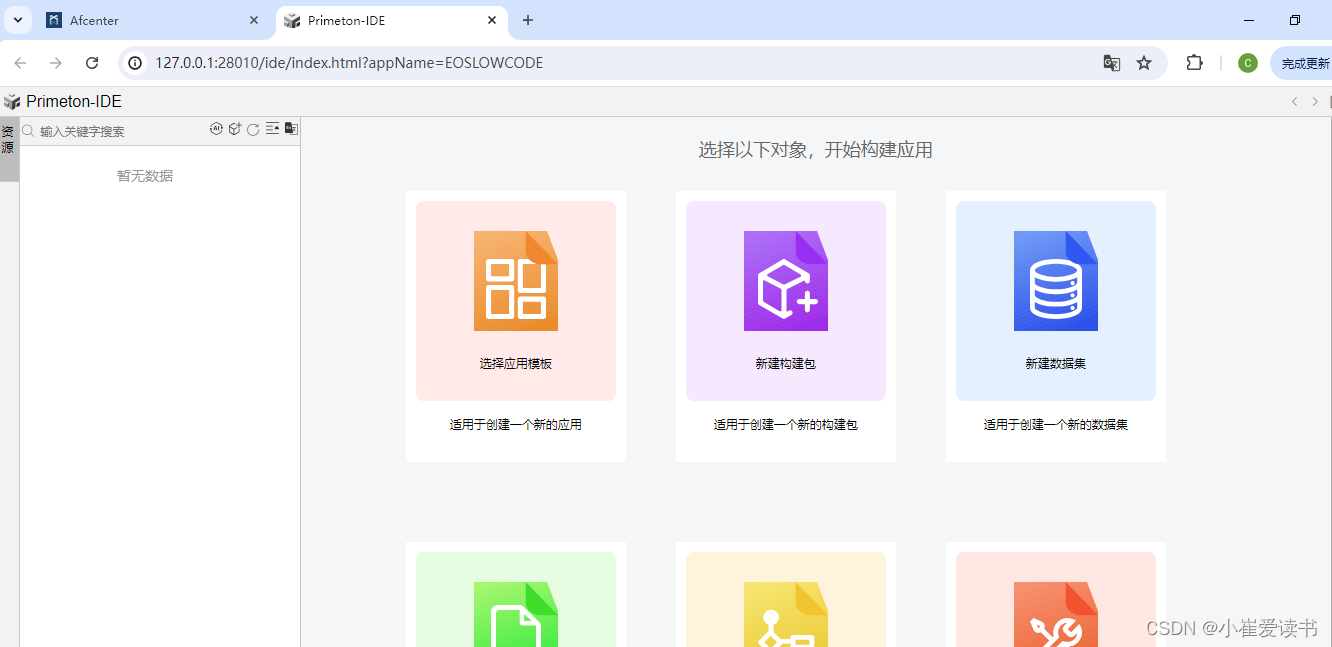Open the browser extensions menu
The height and width of the screenshot is (647, 1332).
tap(1194, 63)
